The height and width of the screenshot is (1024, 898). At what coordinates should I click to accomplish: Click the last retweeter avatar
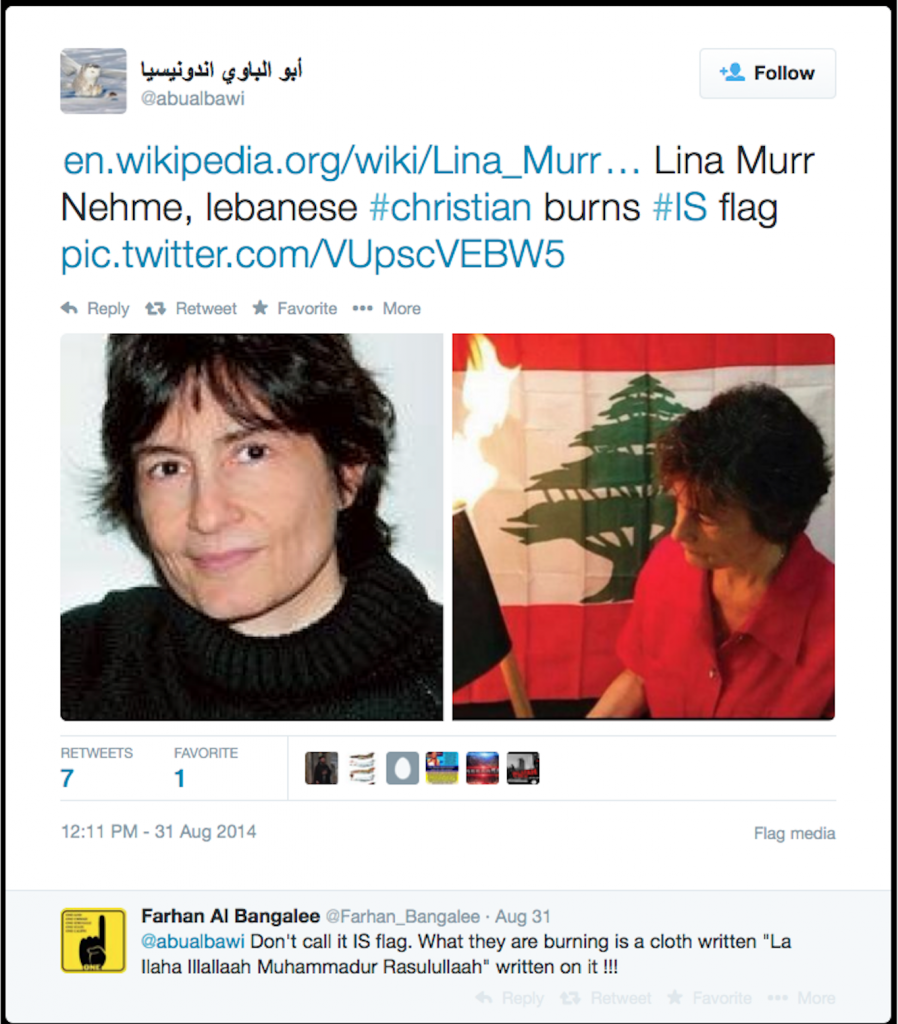pyautogui.click(x=523, y=768)
